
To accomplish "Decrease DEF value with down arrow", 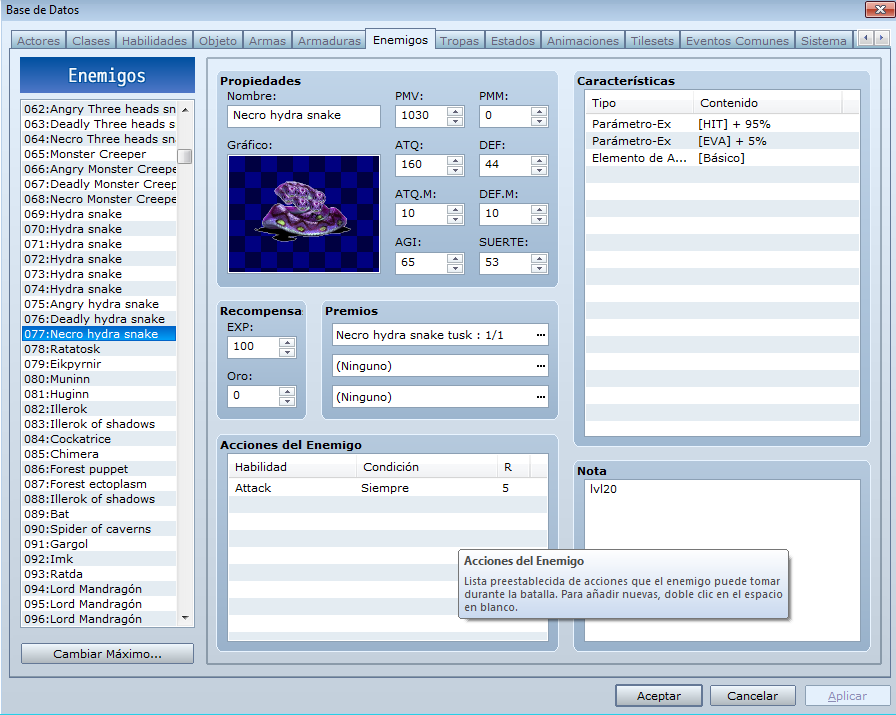I will pyautogui.click(x=539, y=170).
